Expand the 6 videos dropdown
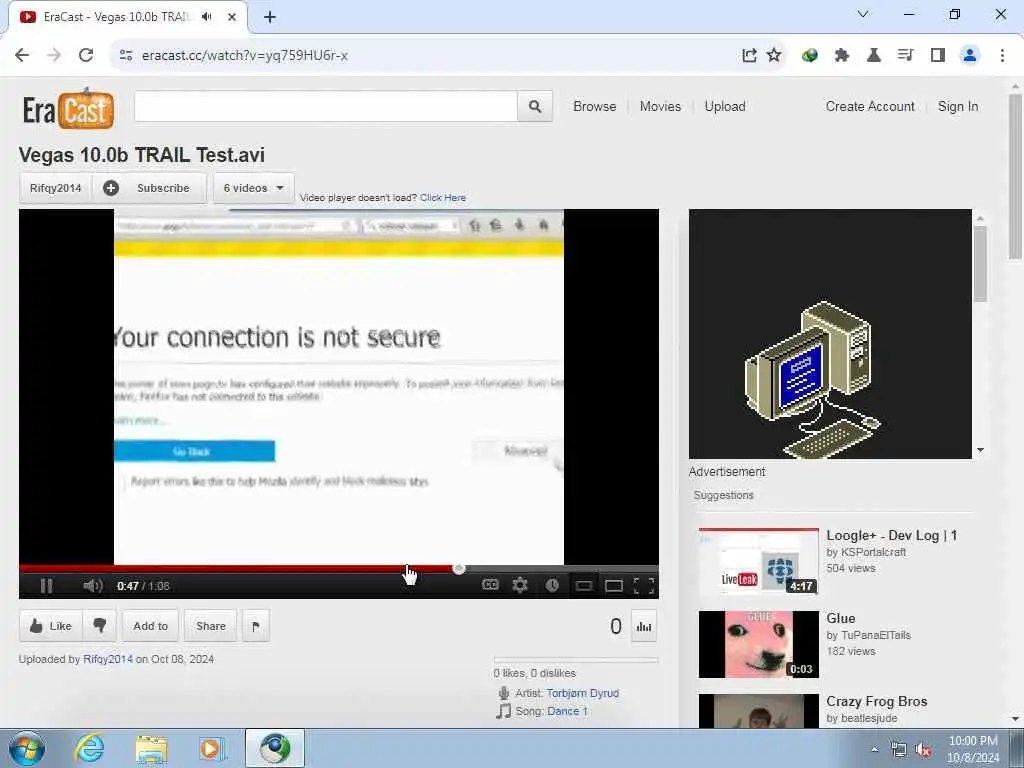 click(x=253, y=188)
